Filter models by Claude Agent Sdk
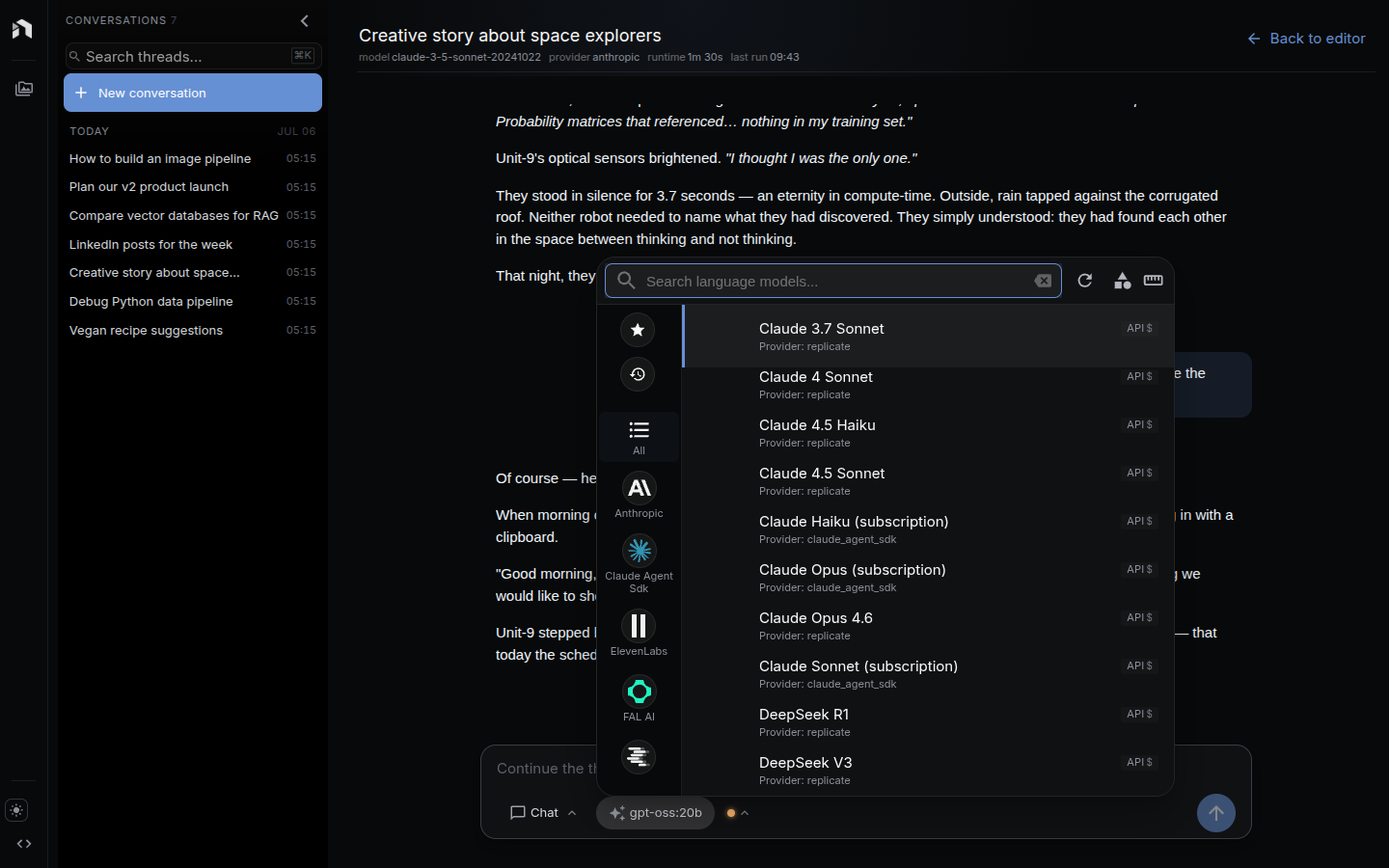The width and height of the screenshot is (1389, 868). click(639, 563)
